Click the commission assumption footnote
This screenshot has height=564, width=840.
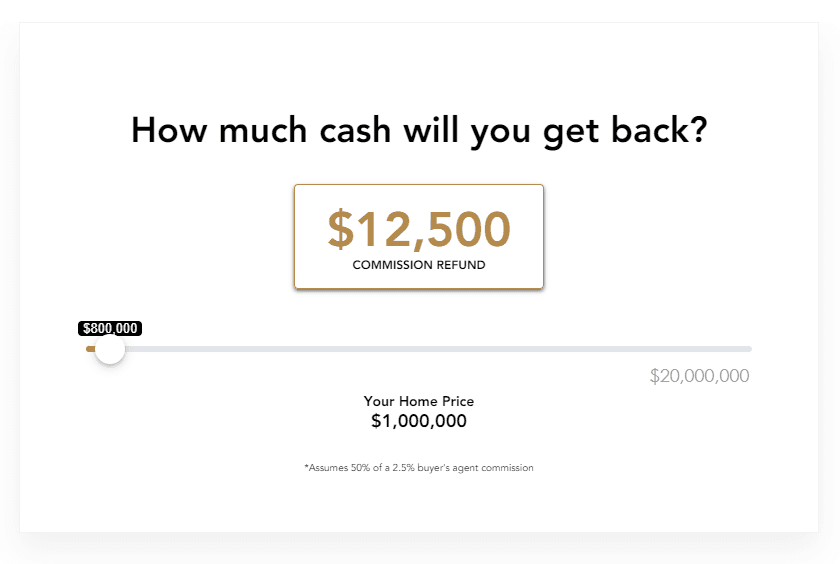pos(419,468)
